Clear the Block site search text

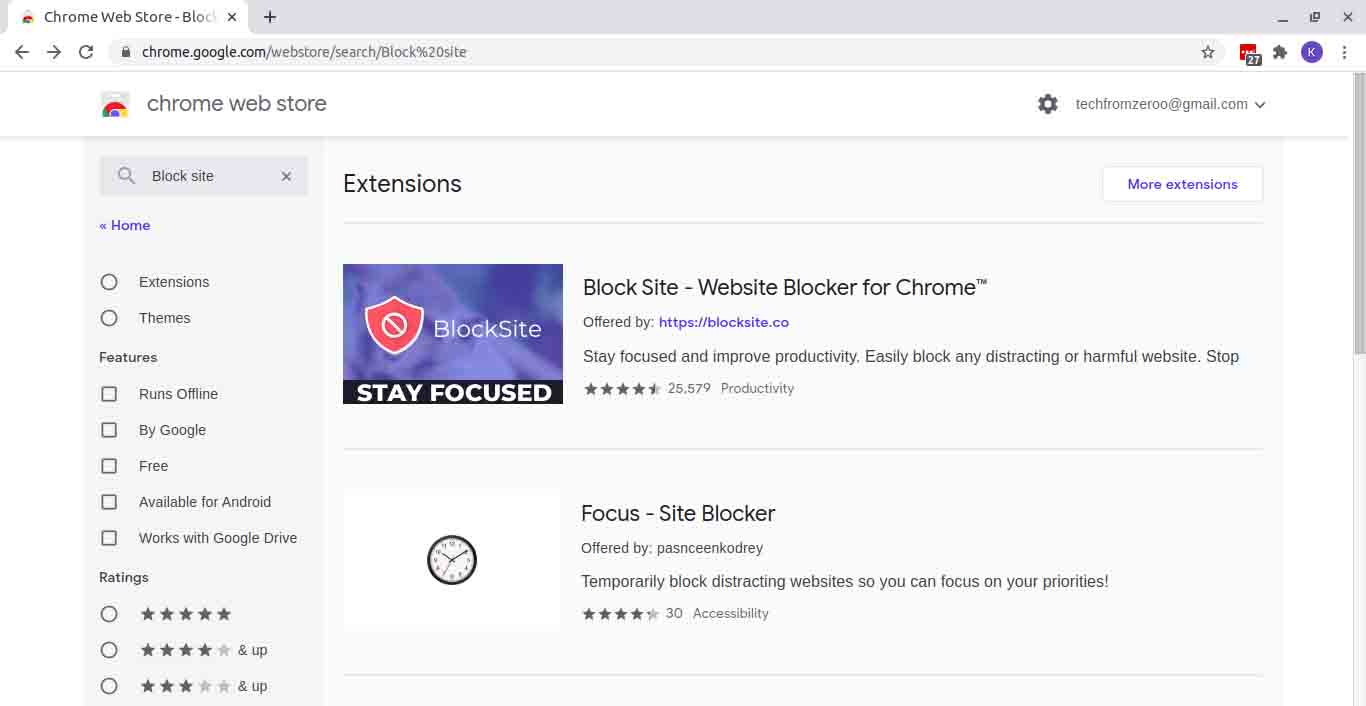pyautogui.click(x=286, y=176)
